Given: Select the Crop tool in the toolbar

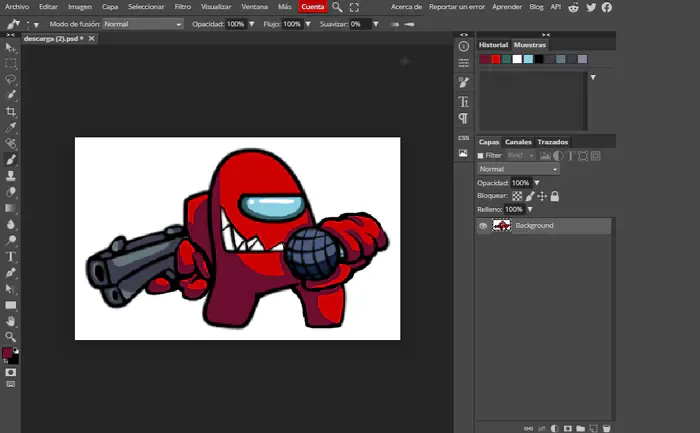Looking at the screenshot, I should 11,111.
